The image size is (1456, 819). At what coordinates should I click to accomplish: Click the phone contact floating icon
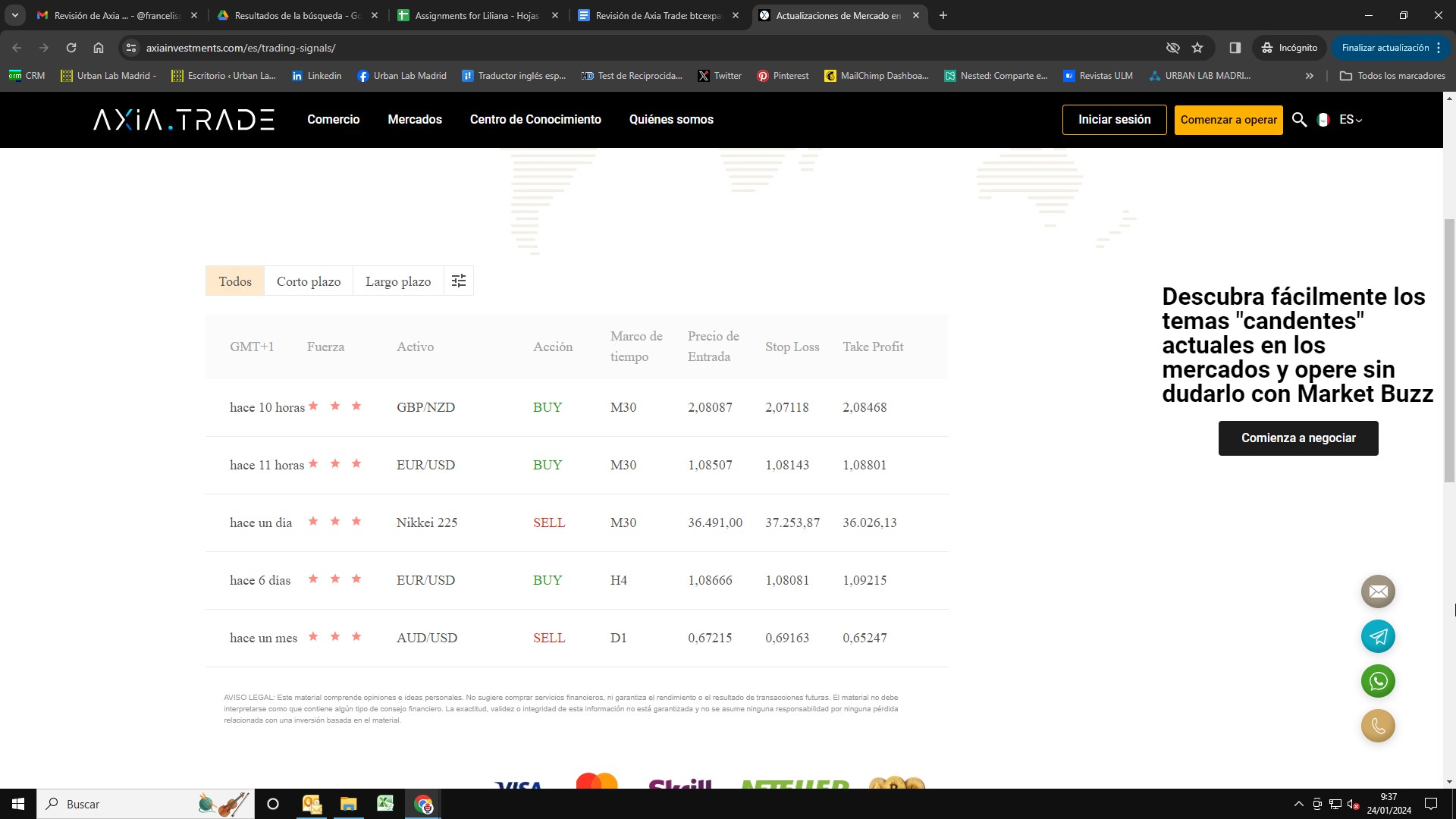click(x=1376, y=726)
